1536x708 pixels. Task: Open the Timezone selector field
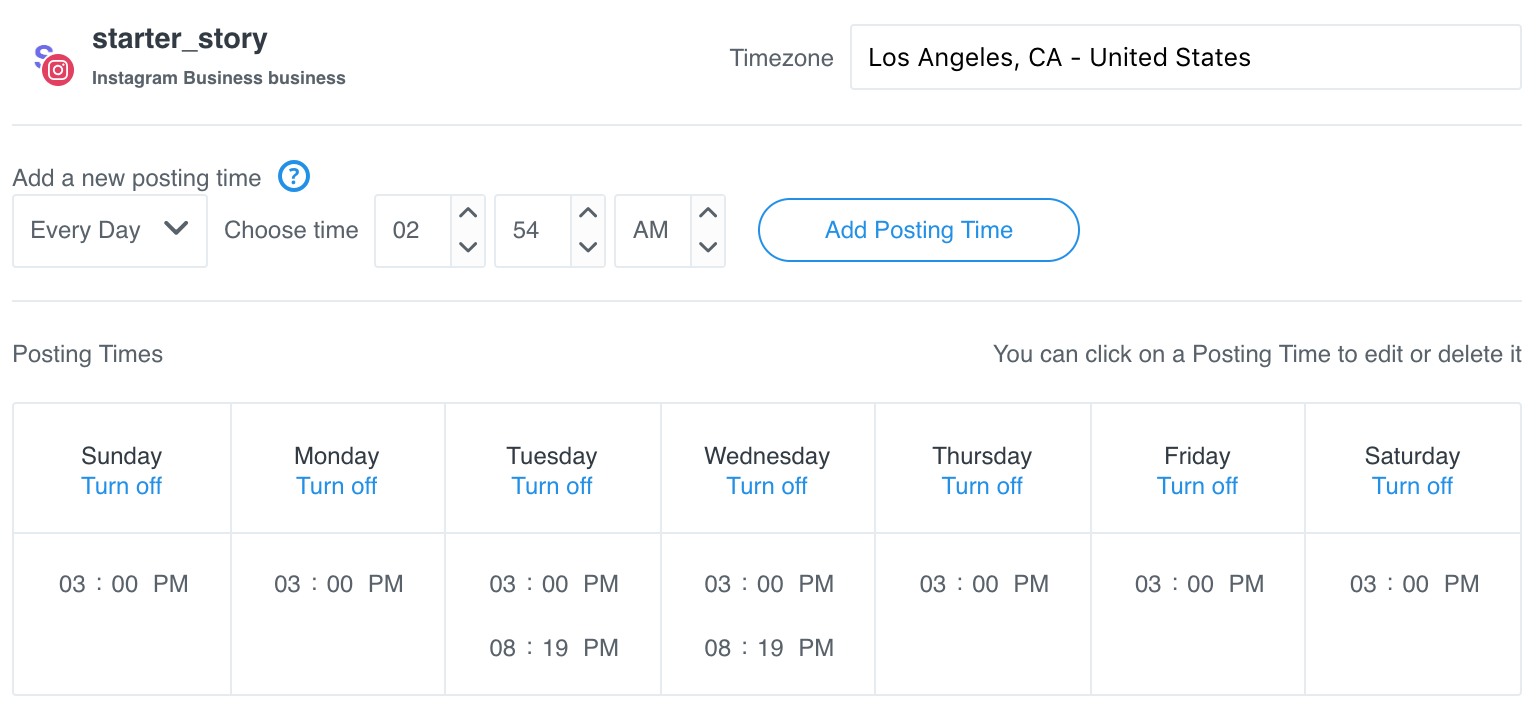tap(1185, 58)
